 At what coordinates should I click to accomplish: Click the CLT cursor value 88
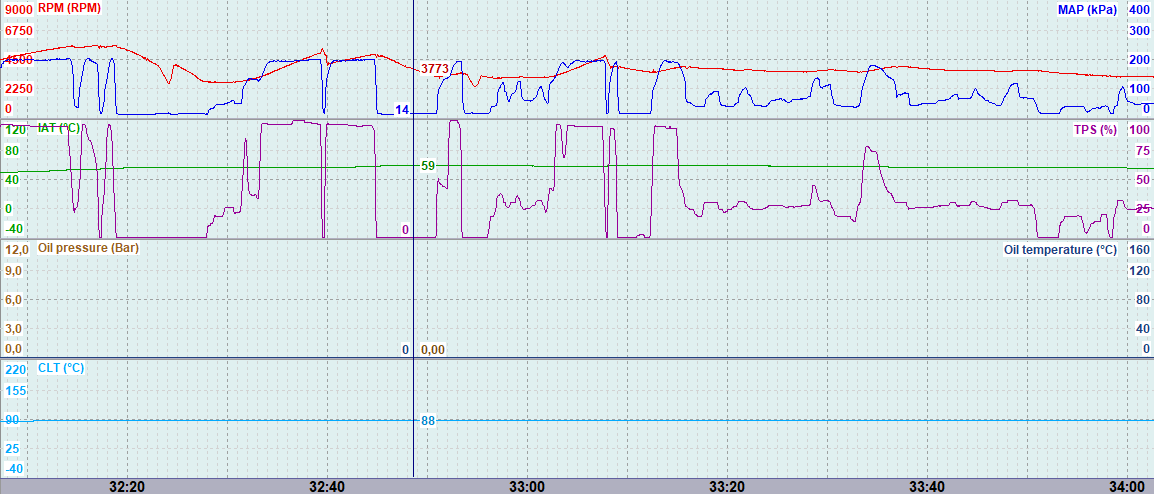tap(428, 421)
